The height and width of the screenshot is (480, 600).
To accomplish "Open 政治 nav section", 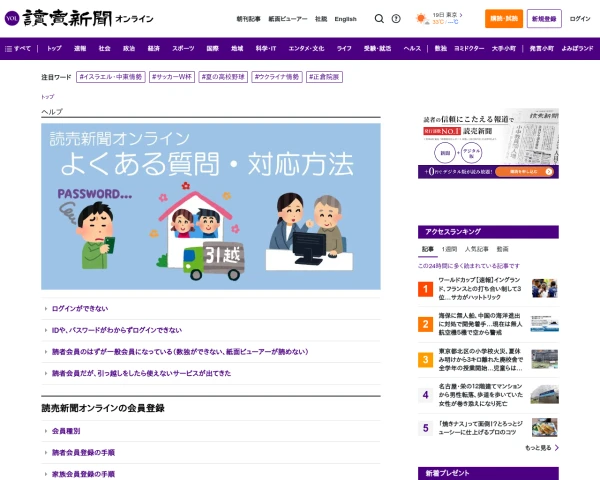I will 129,48.
